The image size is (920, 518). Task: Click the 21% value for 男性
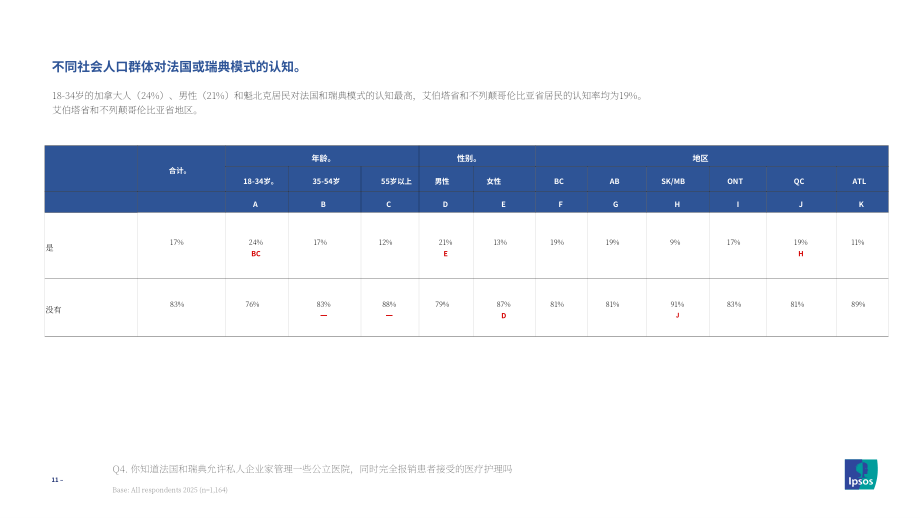point(445,242)
